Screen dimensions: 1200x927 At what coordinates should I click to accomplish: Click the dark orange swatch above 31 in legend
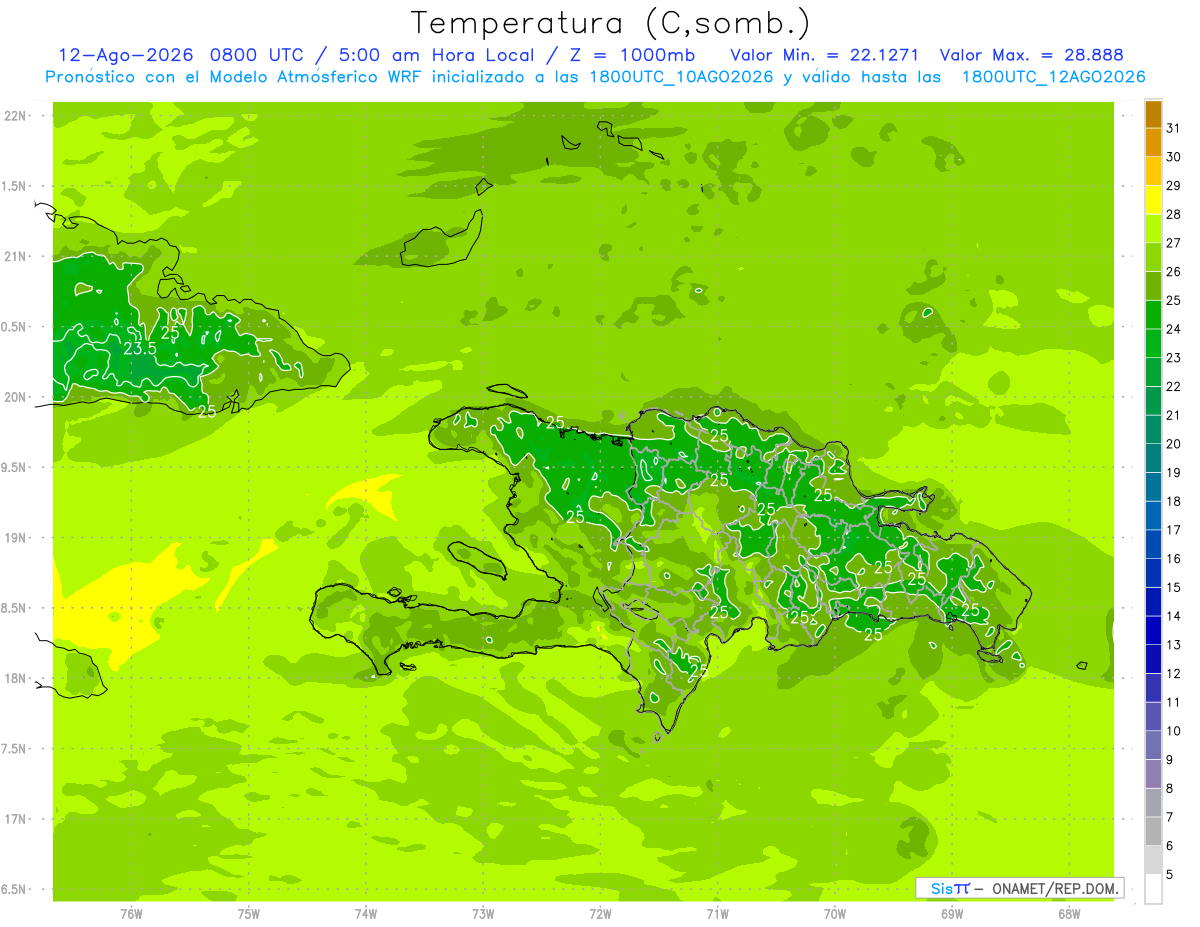pyautogui.click(x=1153, y=114)
